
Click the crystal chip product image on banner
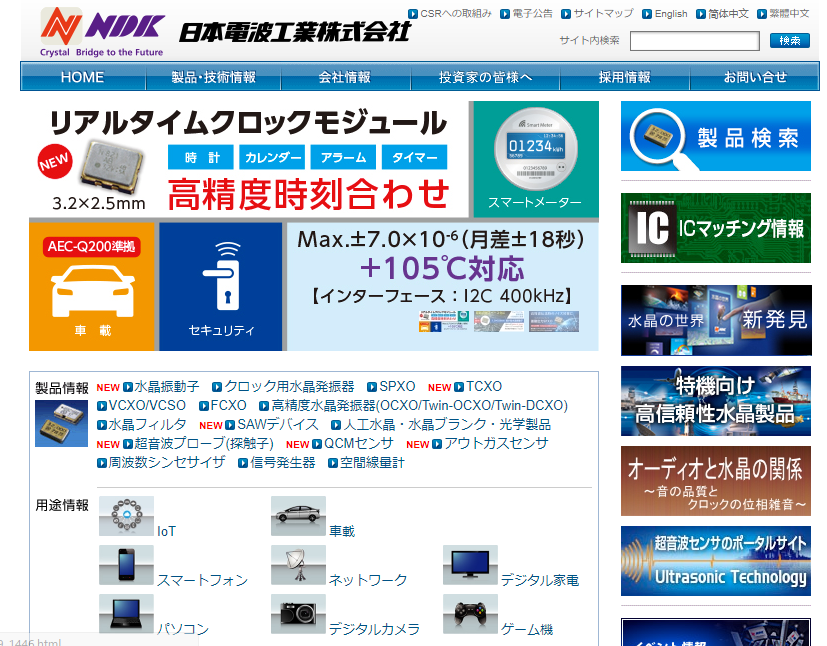click(x=112, y=166)
